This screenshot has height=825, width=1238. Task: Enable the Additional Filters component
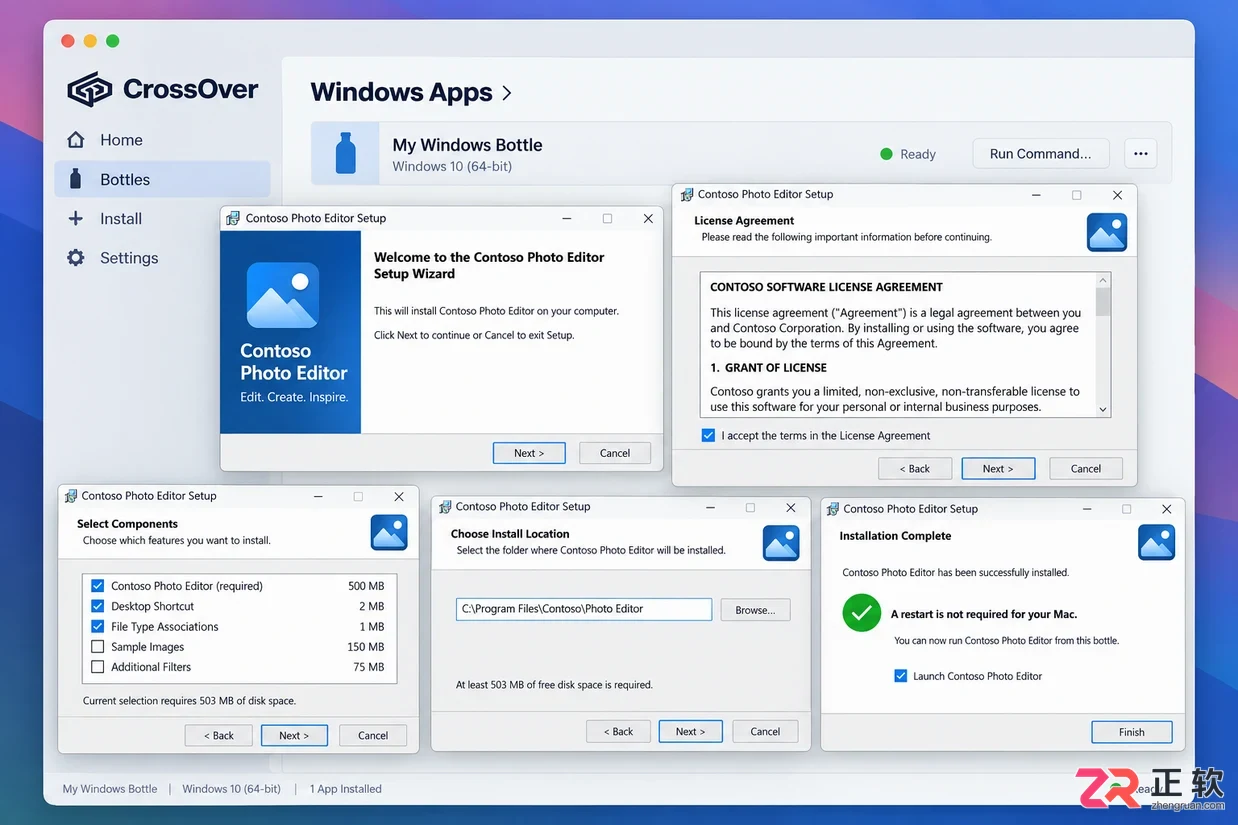[x=98, y=667]
